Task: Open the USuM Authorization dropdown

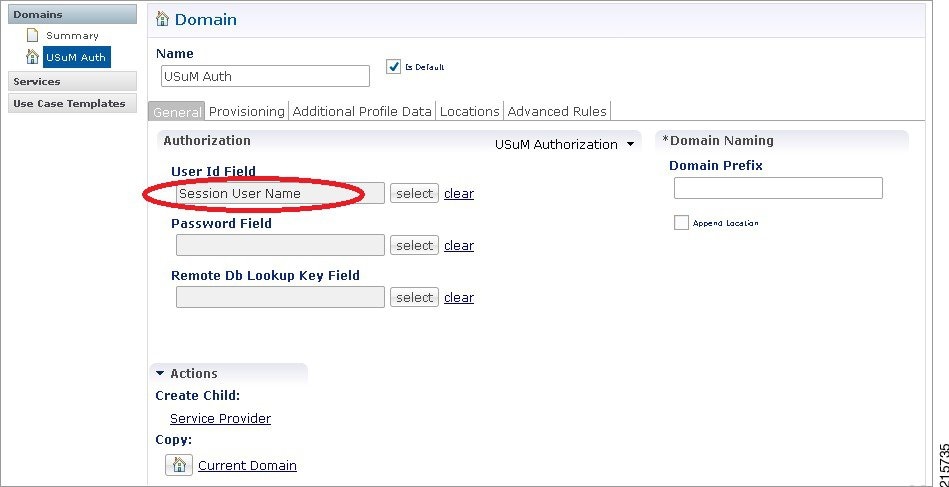Action: [564, 145]
